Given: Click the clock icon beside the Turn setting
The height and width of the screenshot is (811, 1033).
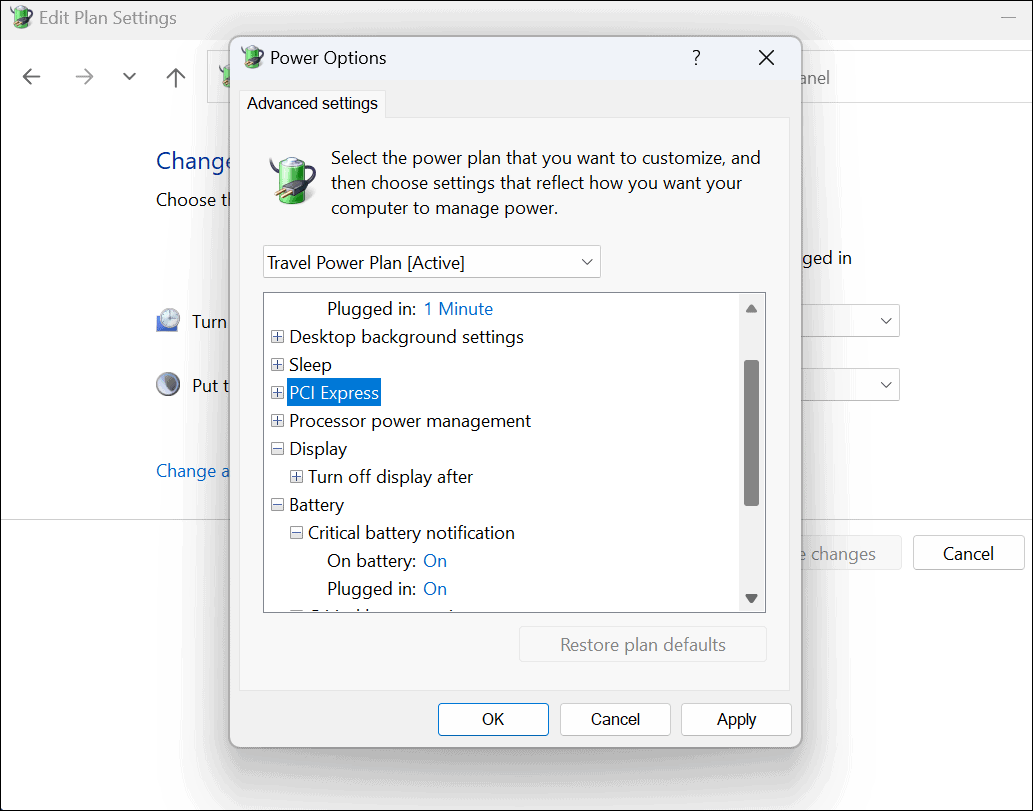Looking at the screenshot, I should [x=167, y=320].
